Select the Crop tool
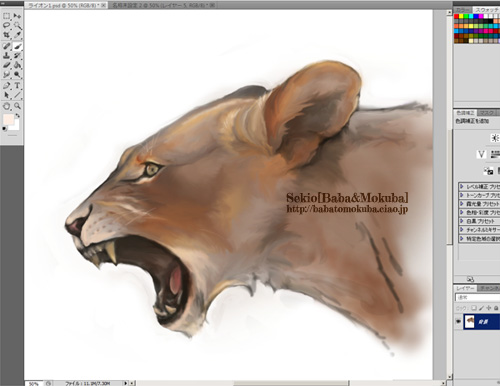The width and height of the screenshot is (500, 386). coord(7,35)
